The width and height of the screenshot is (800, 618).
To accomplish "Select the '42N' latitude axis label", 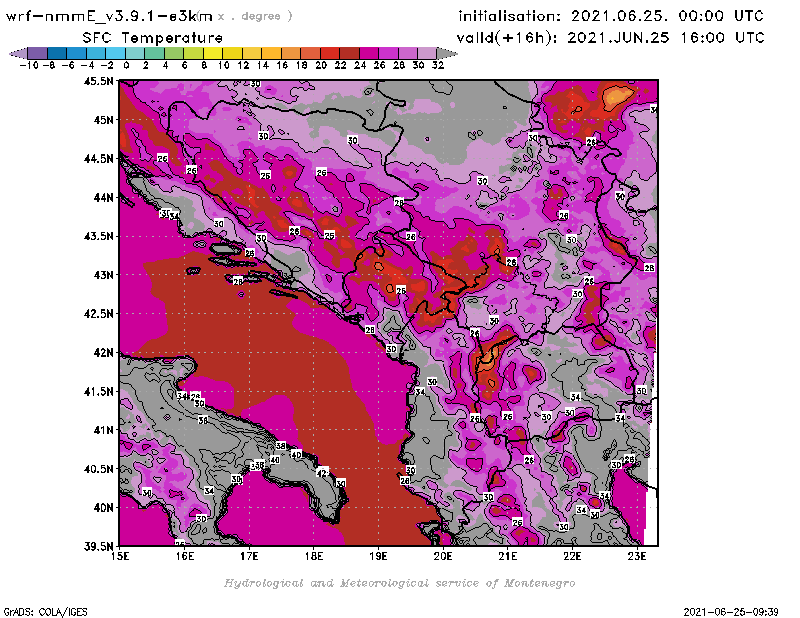I will pyautogui.click(x=104, y=353).
